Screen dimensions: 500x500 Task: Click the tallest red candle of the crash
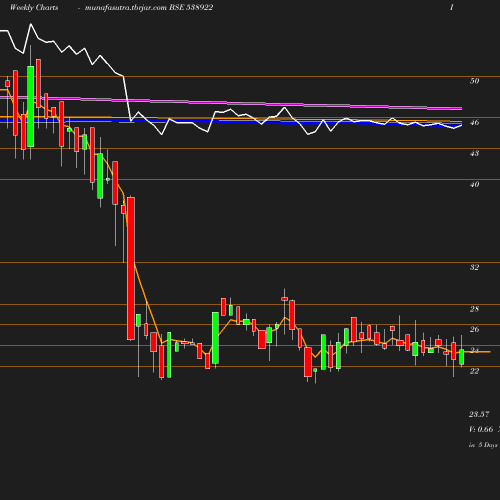(x=131, y=269)
